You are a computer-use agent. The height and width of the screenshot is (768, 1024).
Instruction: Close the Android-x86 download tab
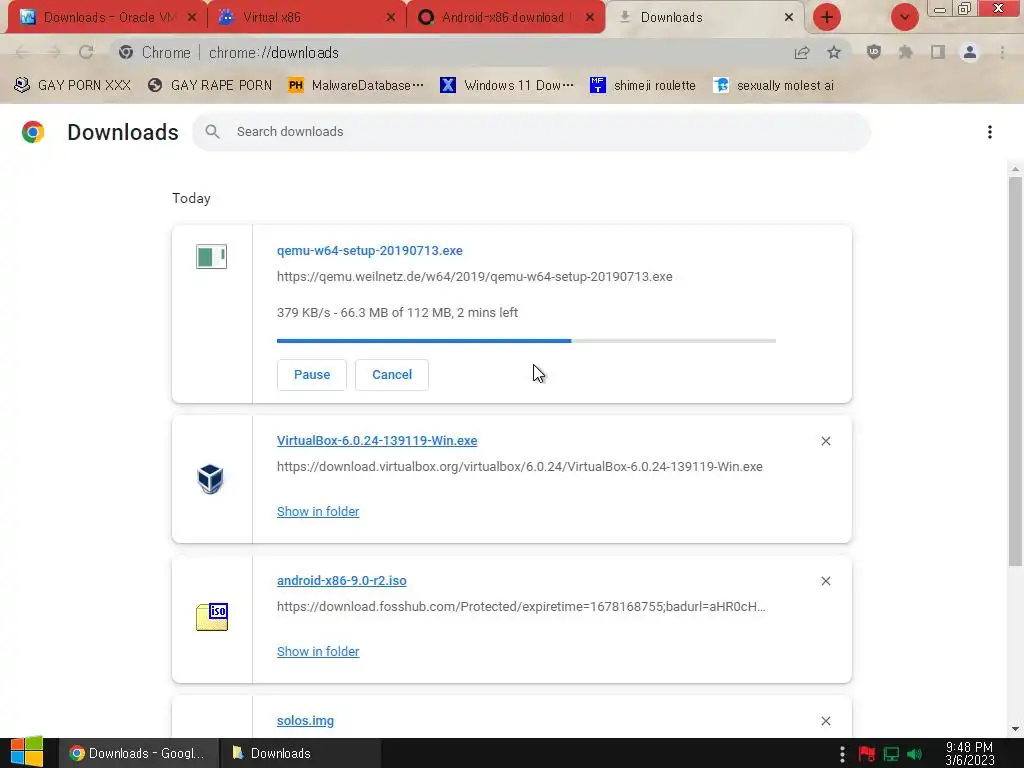click(x=590, y=18)
